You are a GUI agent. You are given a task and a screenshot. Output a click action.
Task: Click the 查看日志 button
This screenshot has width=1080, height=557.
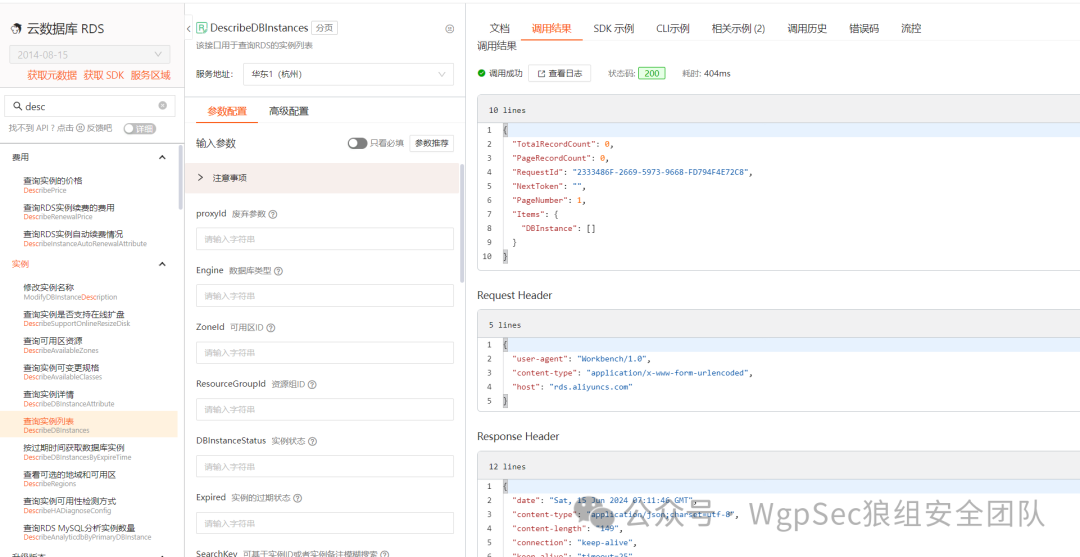tap(559, 73)
